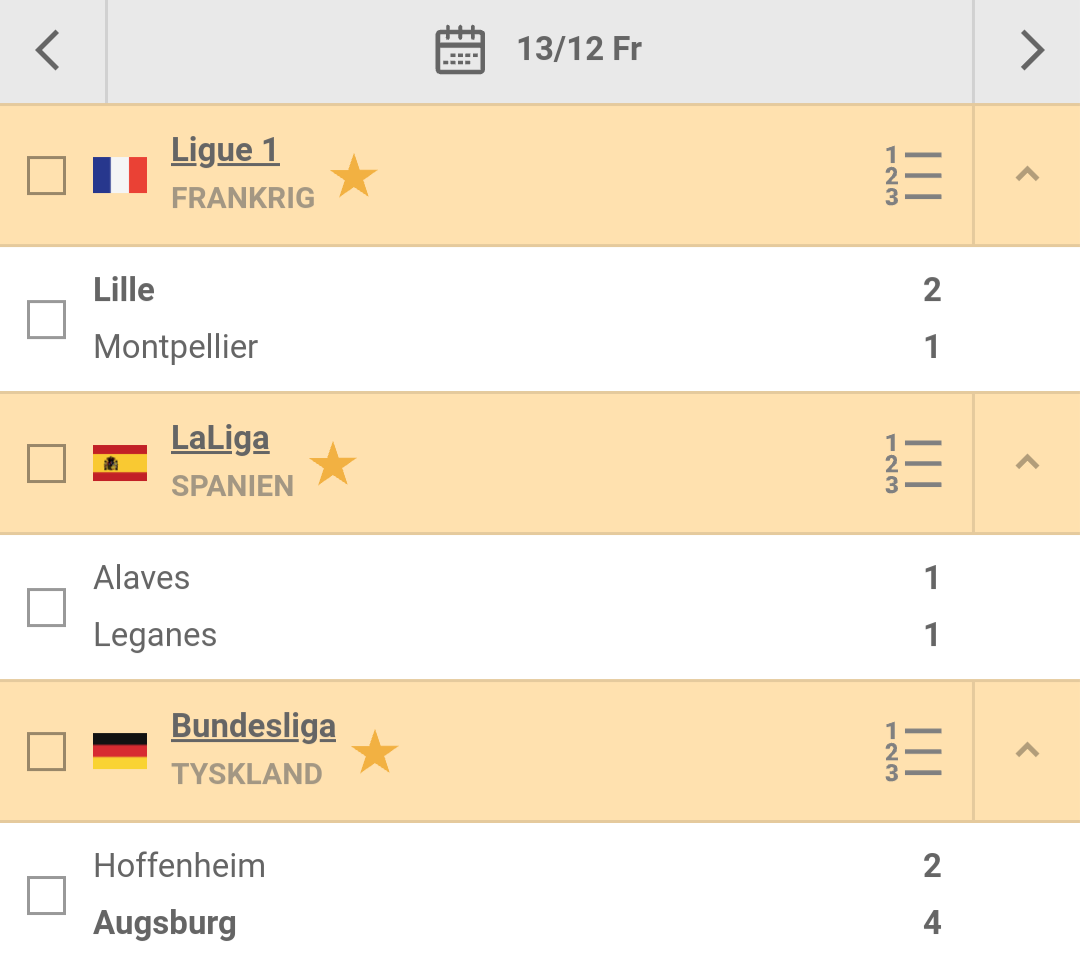Go to next day arrow
1080x956 pixels.
(x=1031, y=50)
